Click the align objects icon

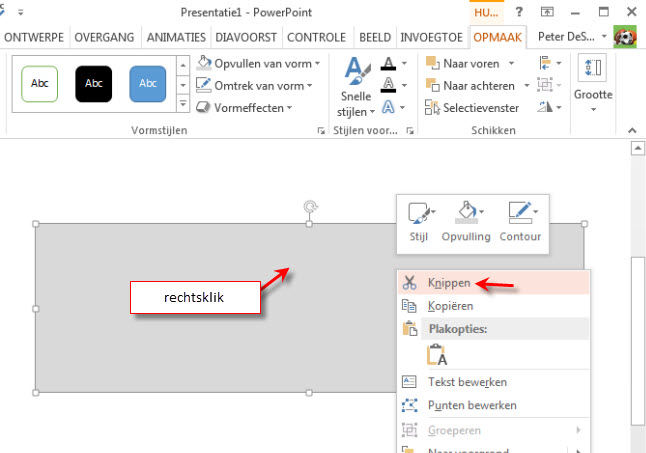(545, 63)
